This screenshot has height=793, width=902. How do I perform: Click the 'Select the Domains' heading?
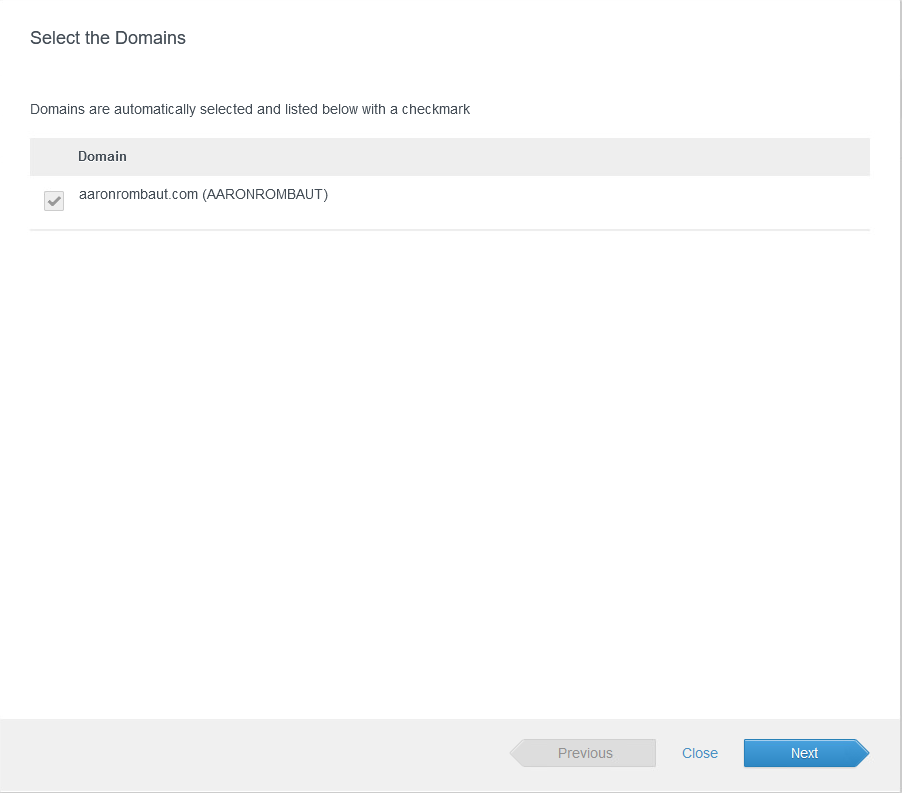108,38
